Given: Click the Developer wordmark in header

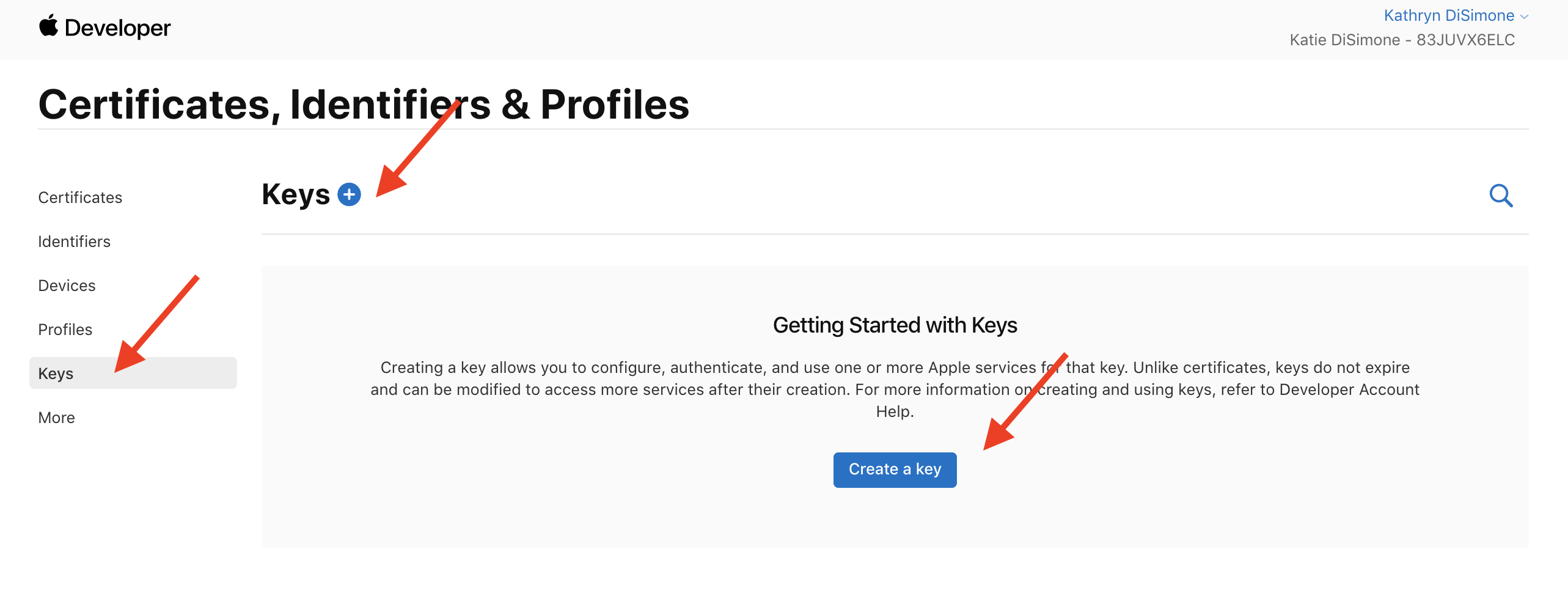Looking at the screenshot, I should [x=117, y=28].
